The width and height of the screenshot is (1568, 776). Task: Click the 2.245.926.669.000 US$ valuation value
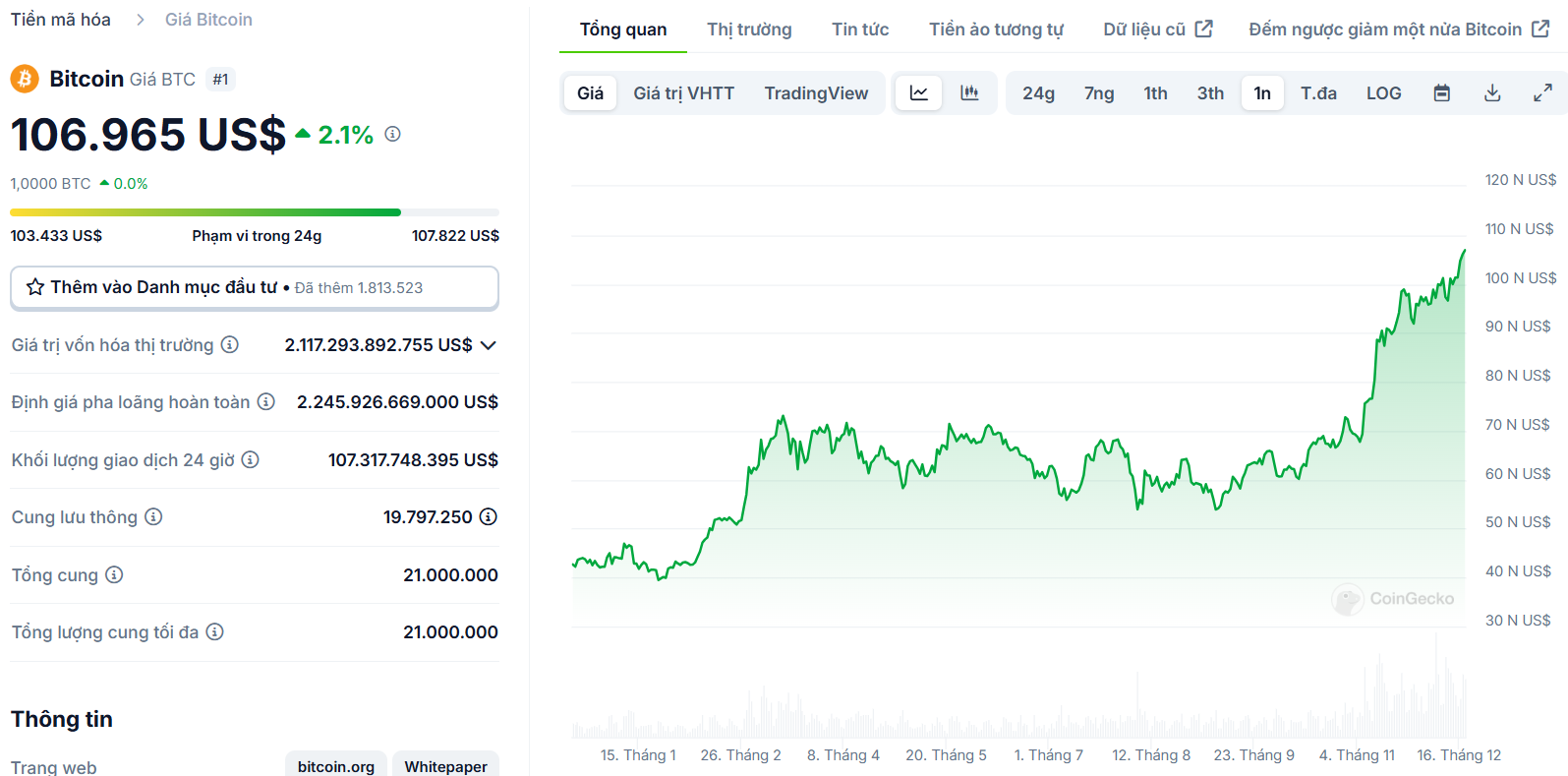pyautogui.click(x=397, y=402)
